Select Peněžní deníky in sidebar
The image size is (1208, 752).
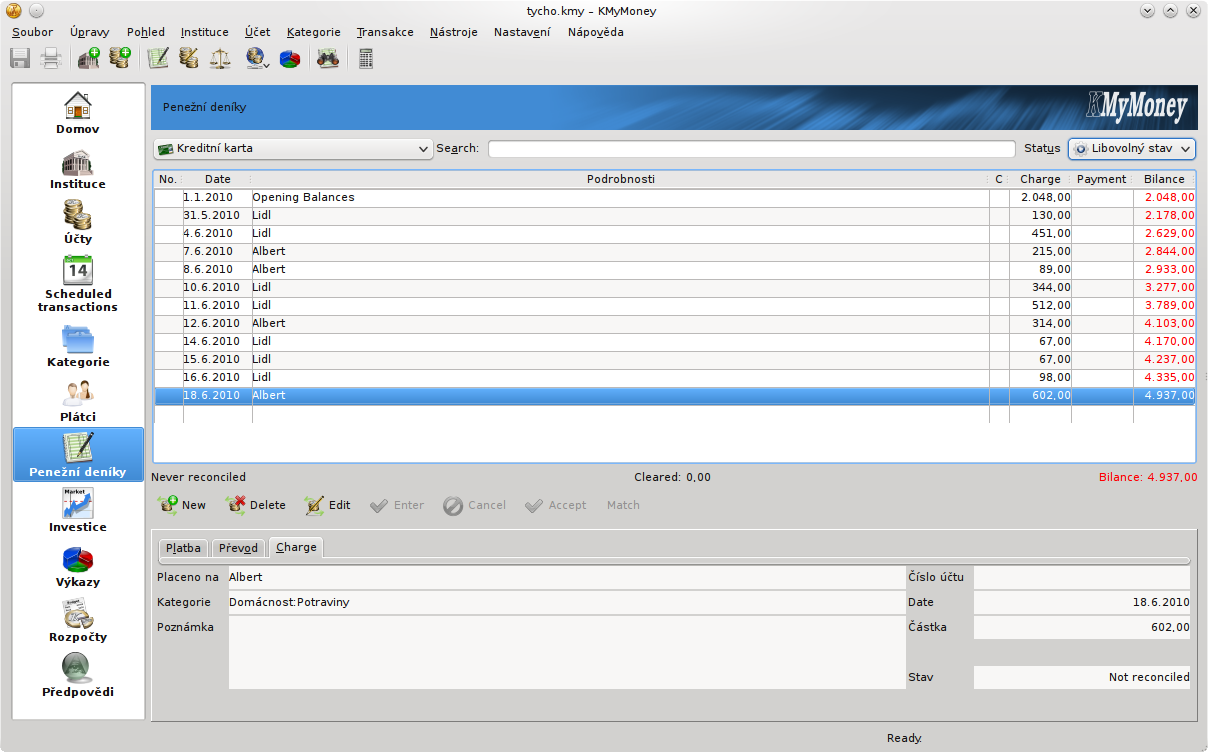(x=78, y=454)
